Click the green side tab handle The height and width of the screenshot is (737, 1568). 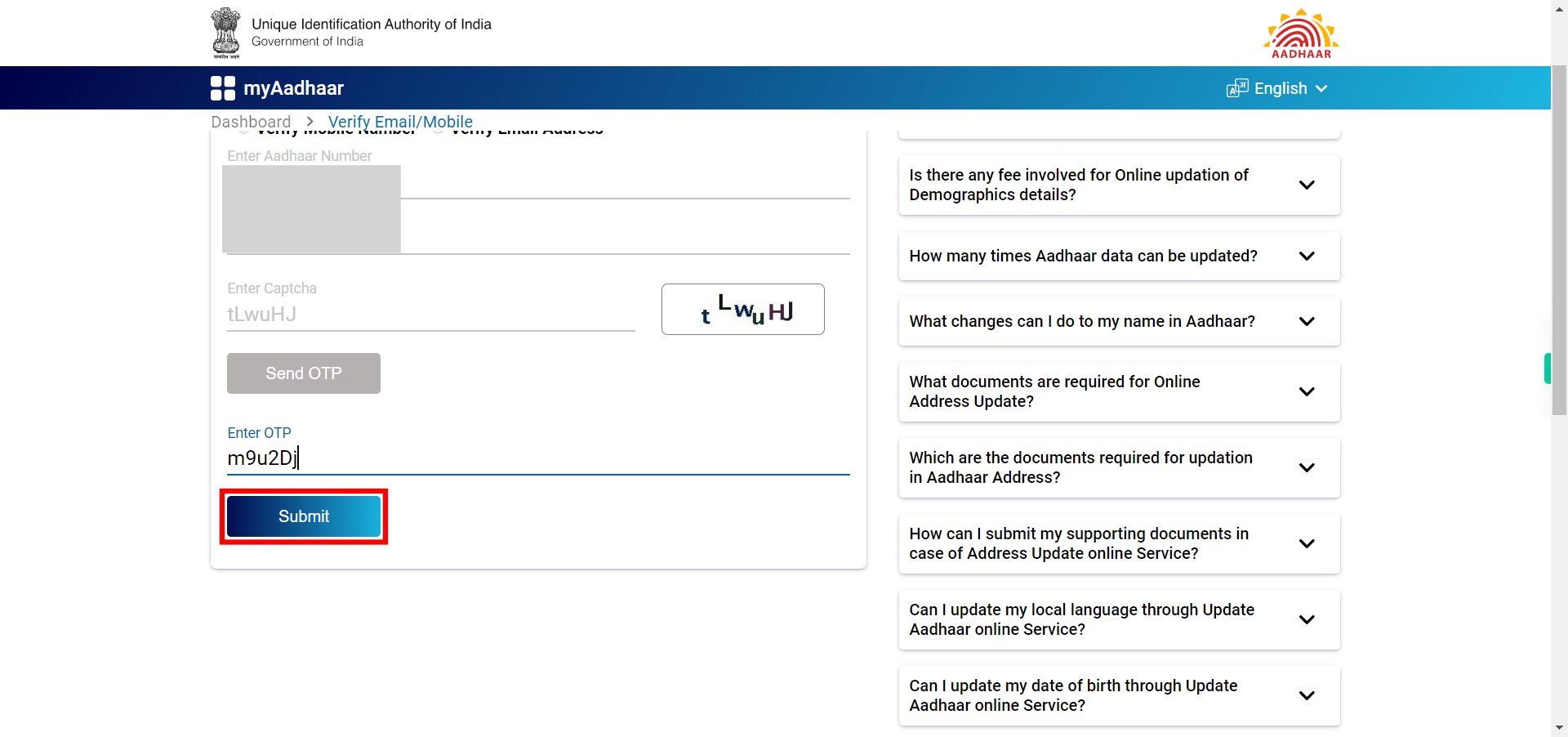tap(1547, 368)
